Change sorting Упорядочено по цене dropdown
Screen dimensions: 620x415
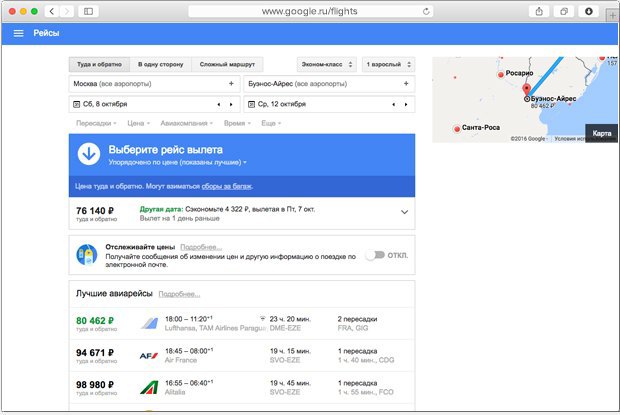pyautogui.click(x=178, y=162)
